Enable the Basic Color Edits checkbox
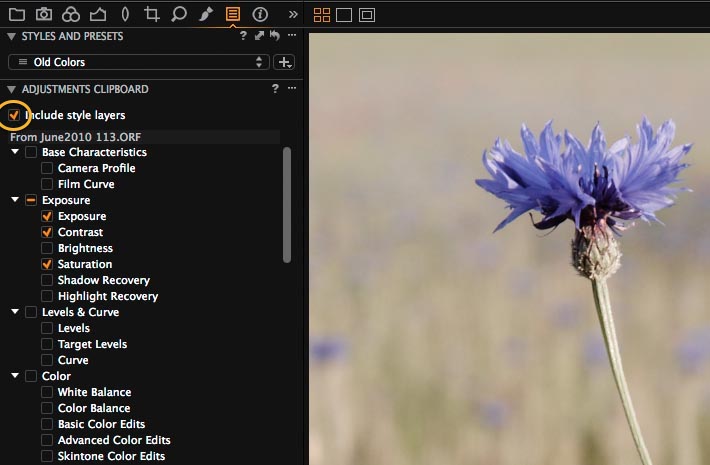The height and width of the screenshot is (465, 710). 47,424
